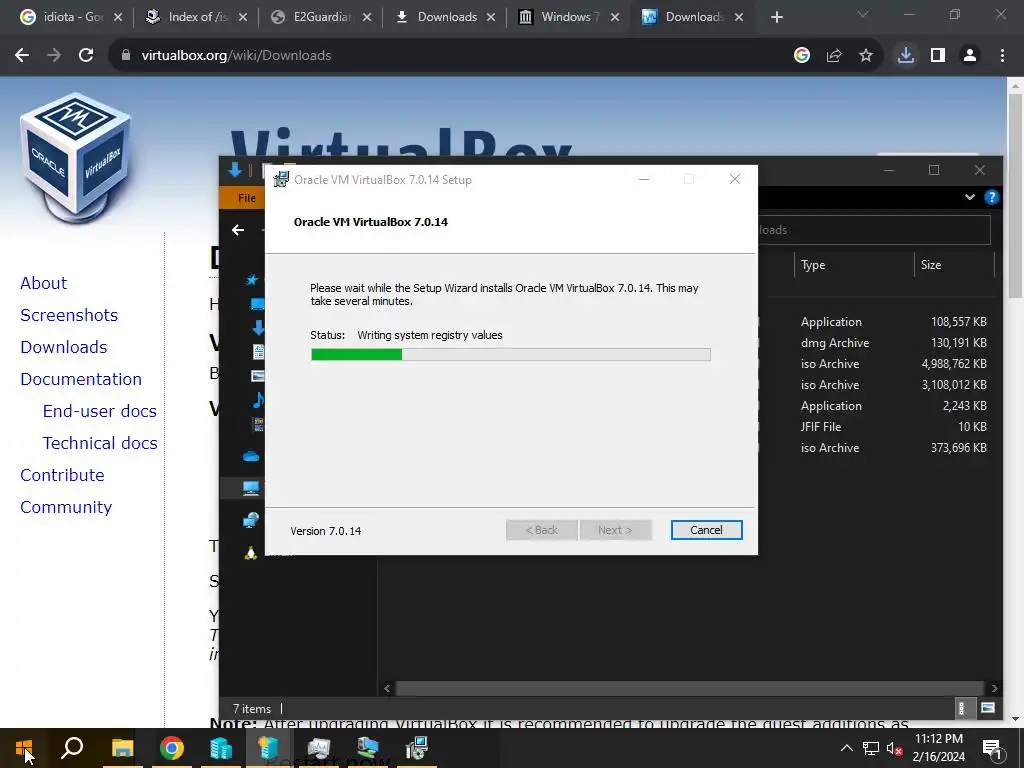Open Technical docs link
The image size is (1024, 768).
point(101,443)
